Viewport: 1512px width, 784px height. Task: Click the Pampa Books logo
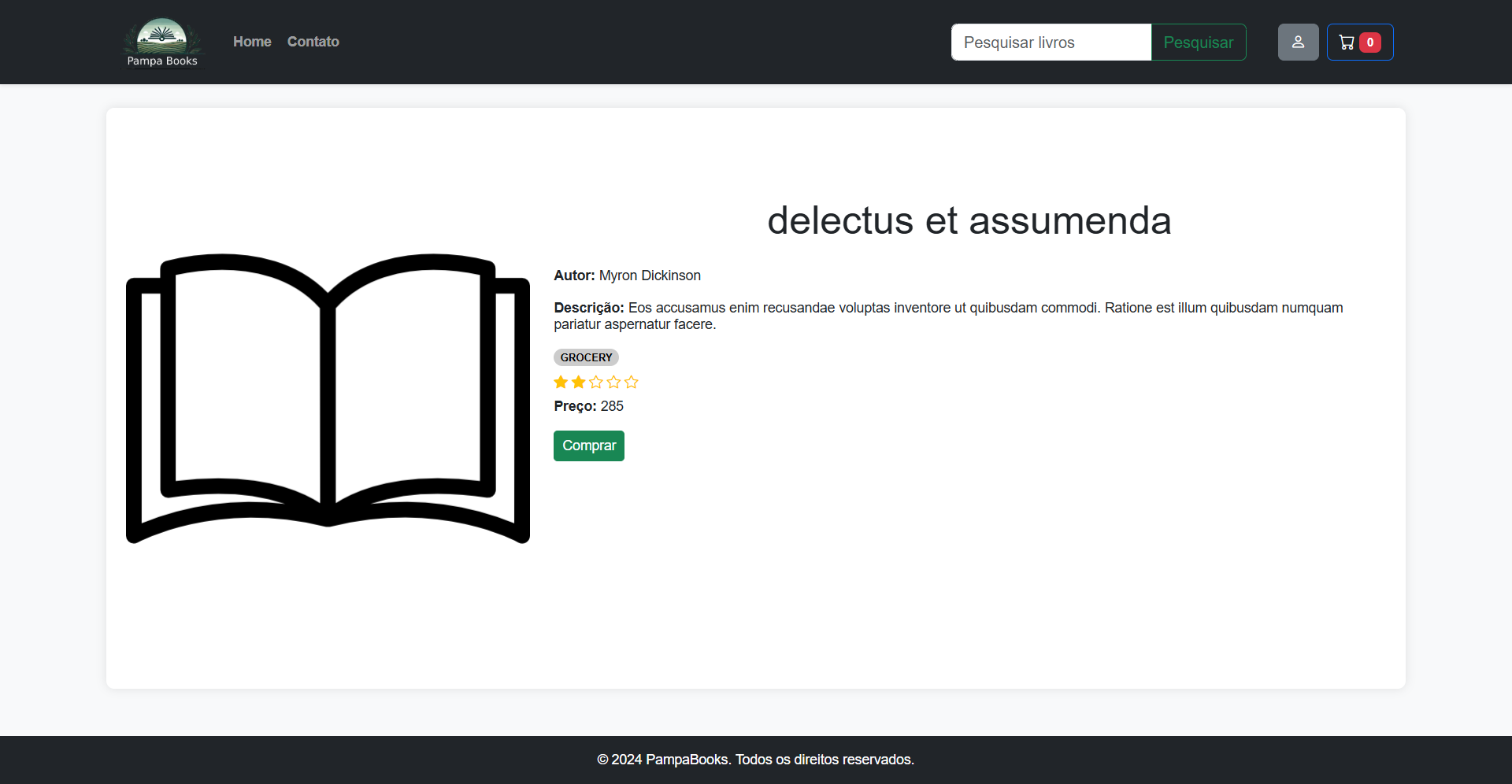[x=163, y=42]
